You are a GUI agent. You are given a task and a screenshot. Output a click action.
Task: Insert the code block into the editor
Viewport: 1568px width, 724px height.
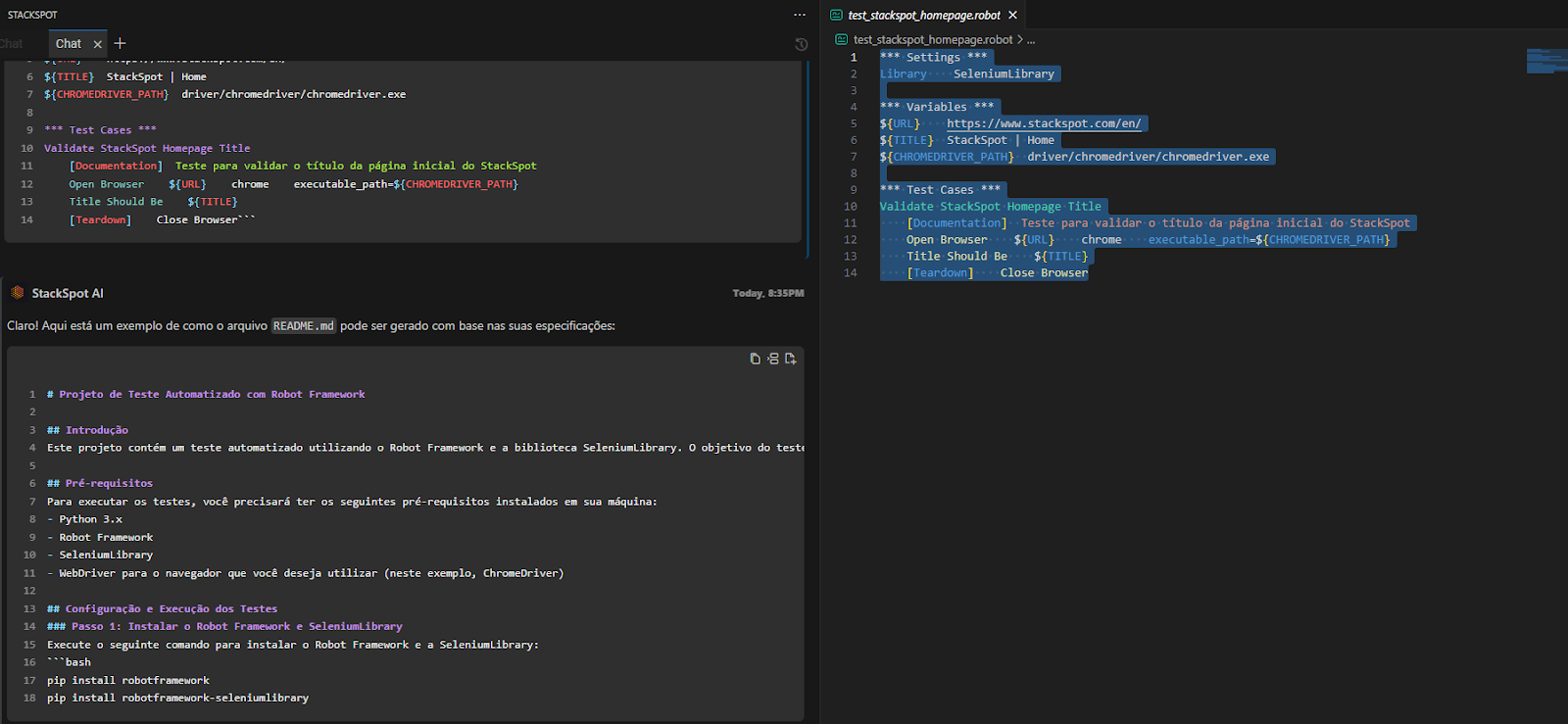(772, 359)
